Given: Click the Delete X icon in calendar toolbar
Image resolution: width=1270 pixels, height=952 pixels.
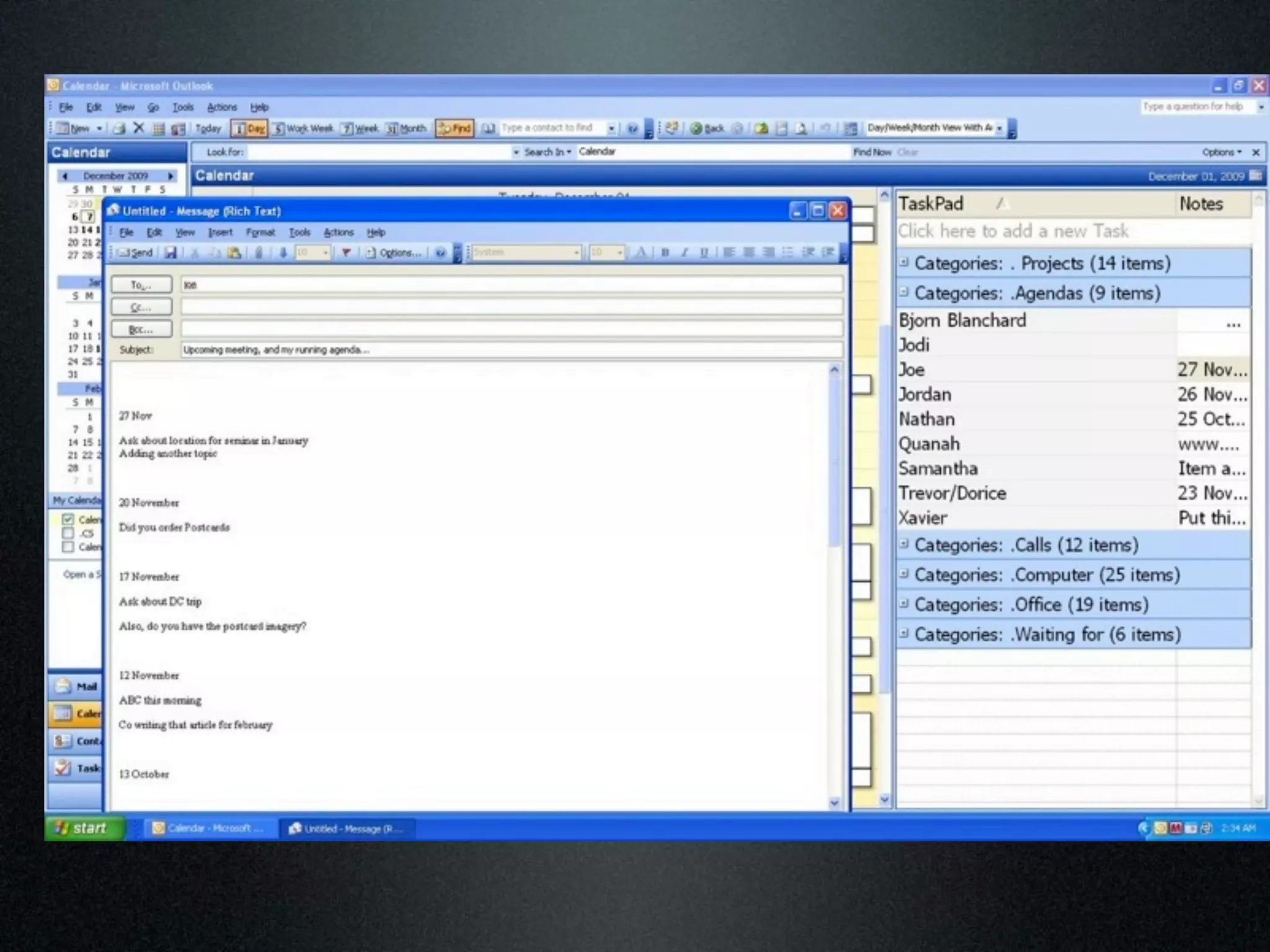Looking at the screenshot, I should (x=139, y=128).
